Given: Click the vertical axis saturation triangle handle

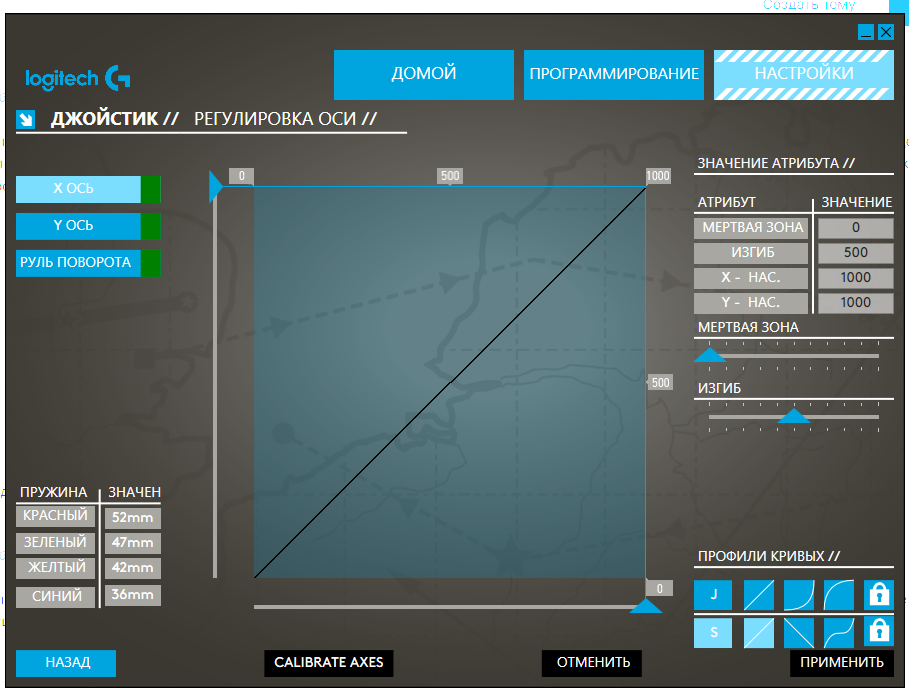Looking at the screenshot, I should [x=216, y=186].
